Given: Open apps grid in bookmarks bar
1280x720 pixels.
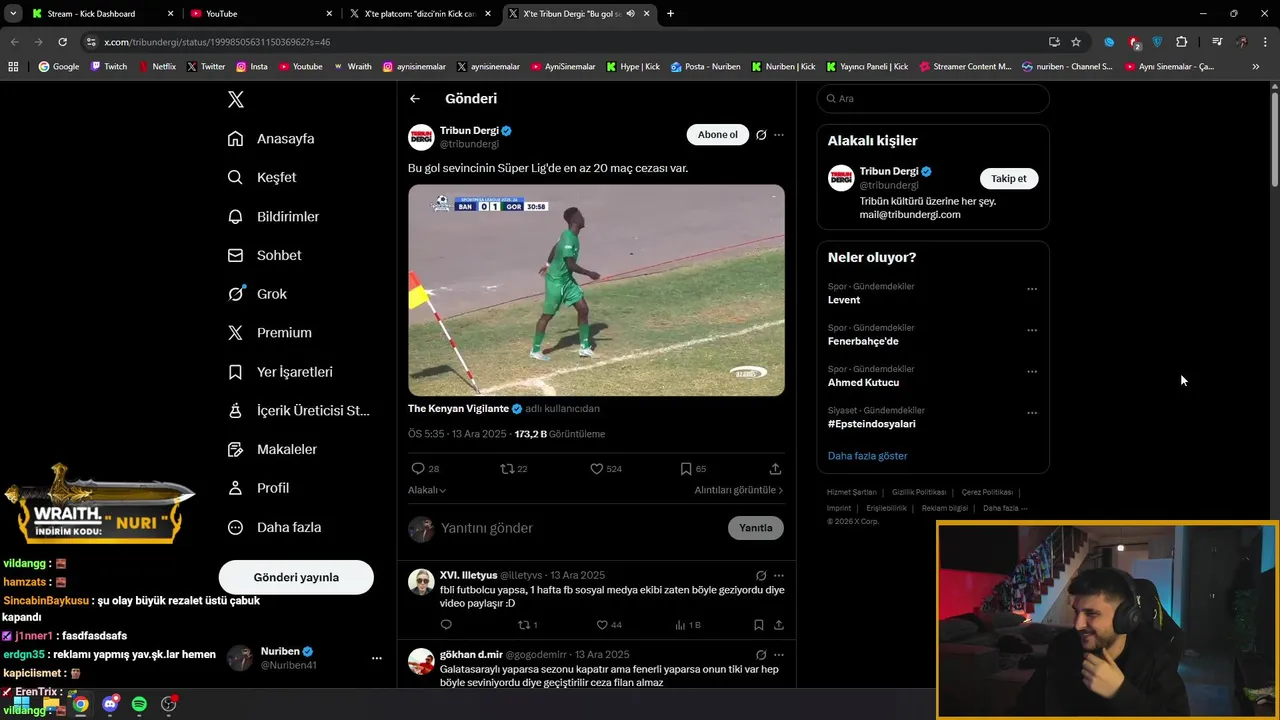Looking at the screenshot, I should [13, 67].
